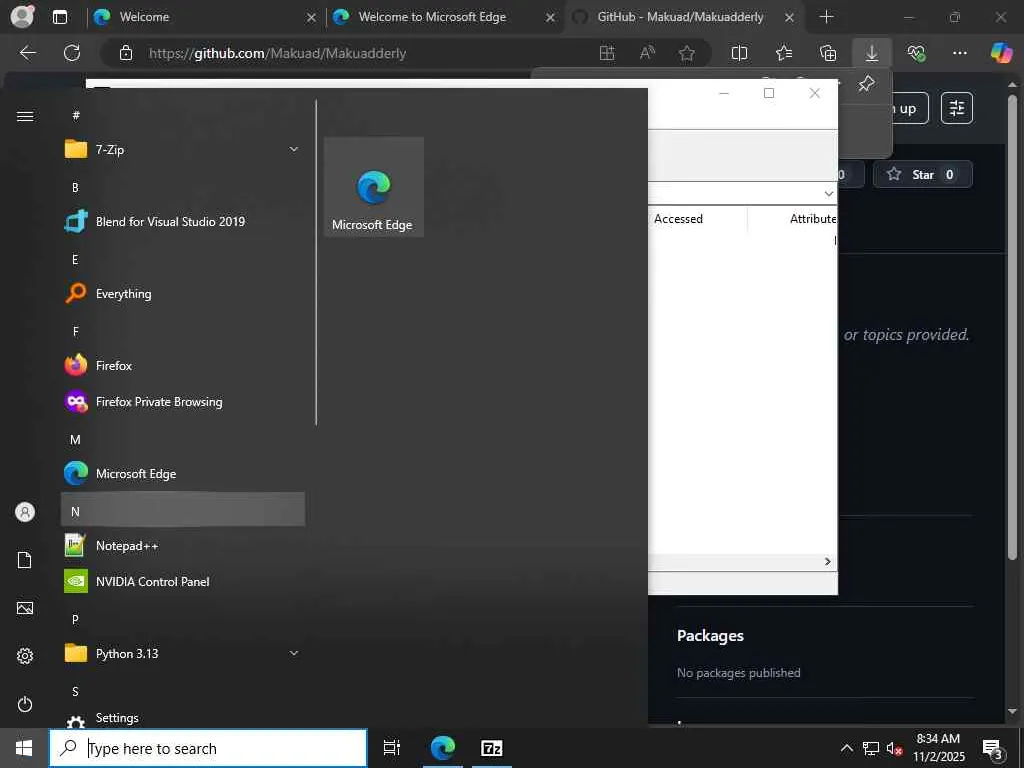Image resolution: width=1024 pixels, height=768 pixels.
Task: Open GitHub appearance settings button
Action: coord(957,108)
